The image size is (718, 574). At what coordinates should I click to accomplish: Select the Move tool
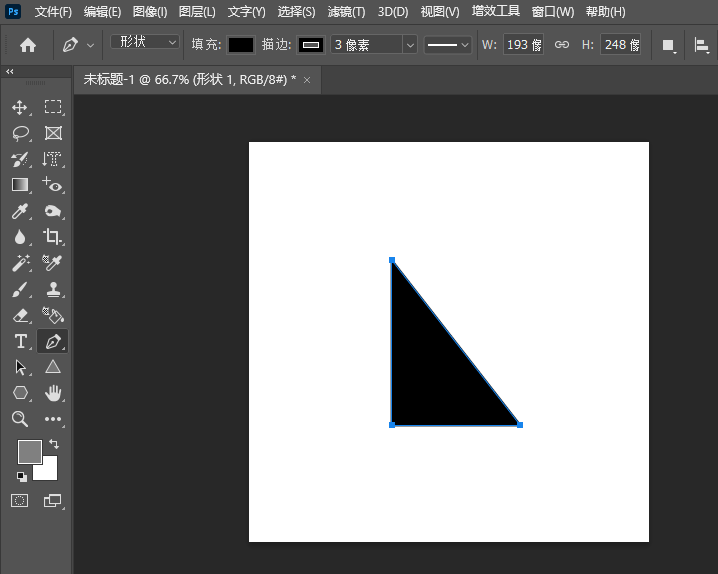tap(20, 107)
